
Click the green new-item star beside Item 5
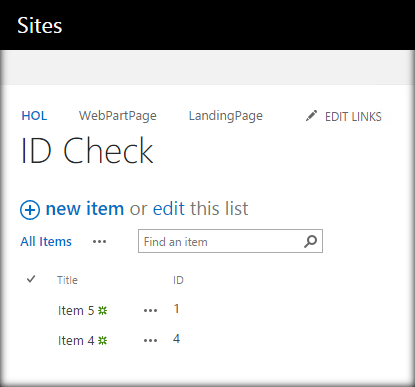tap(103, 311)
